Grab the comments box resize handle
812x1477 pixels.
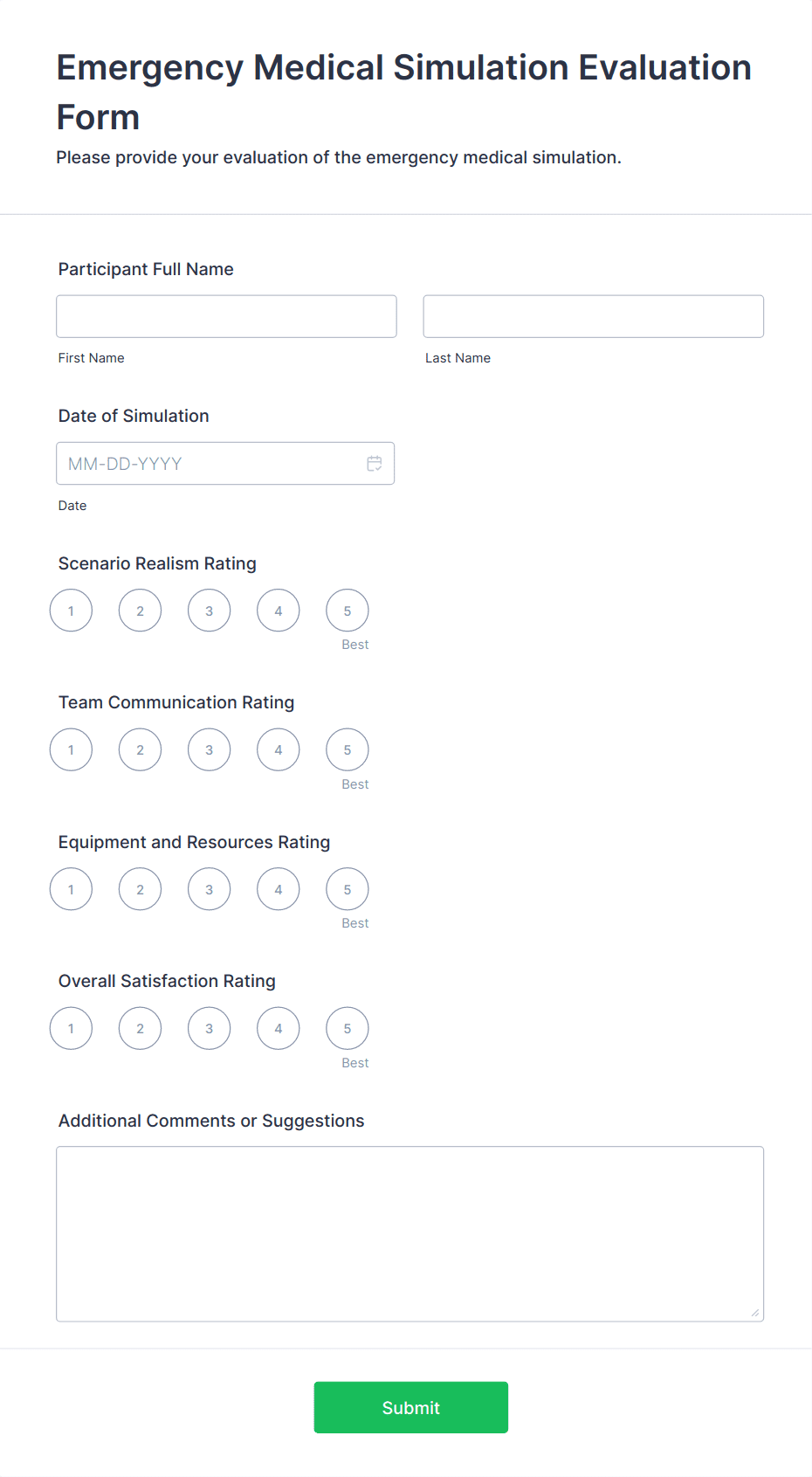pos(755,1313)
